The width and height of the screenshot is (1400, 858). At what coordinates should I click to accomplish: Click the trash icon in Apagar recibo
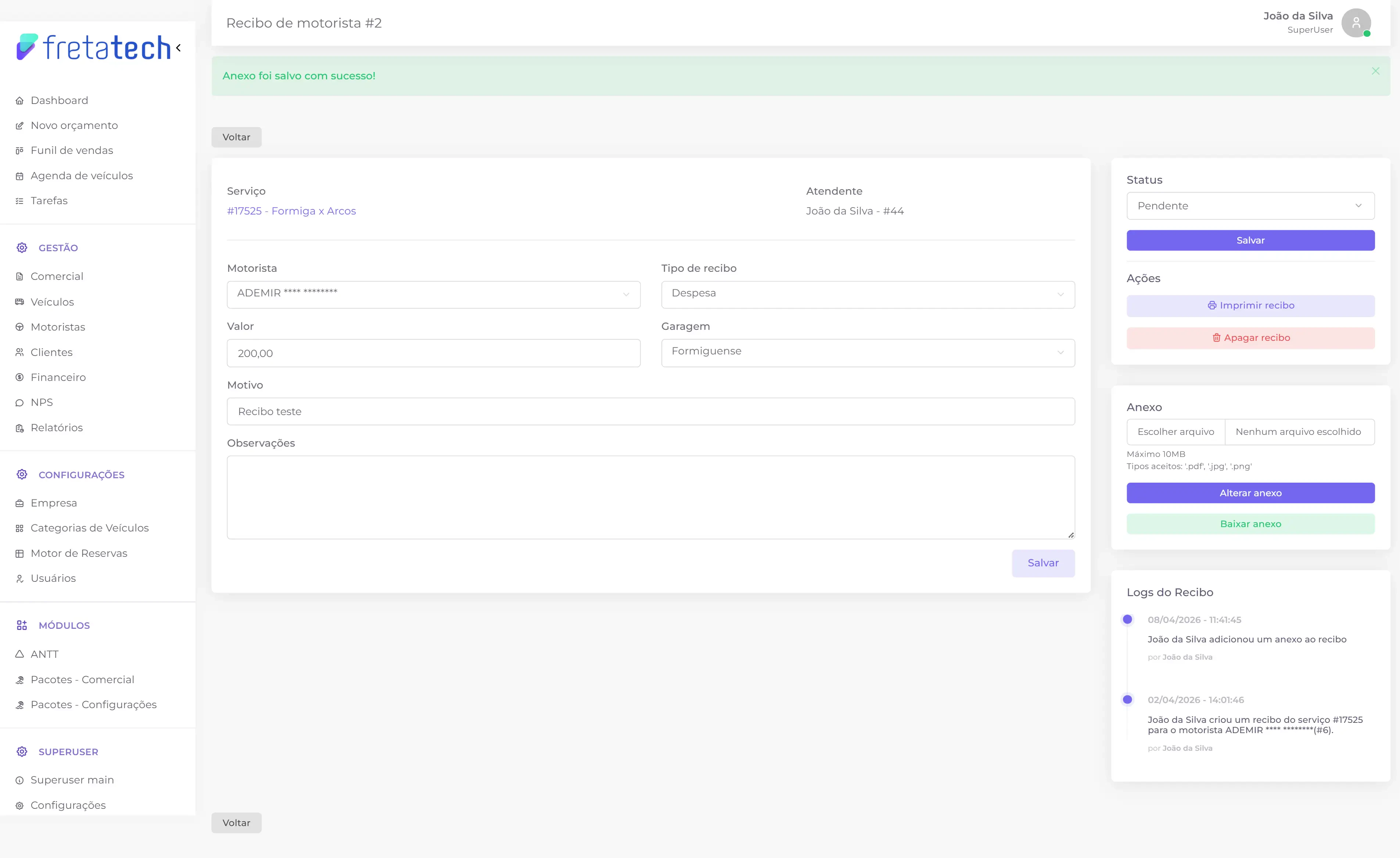pyautogui.click(x=1217, y=338)
